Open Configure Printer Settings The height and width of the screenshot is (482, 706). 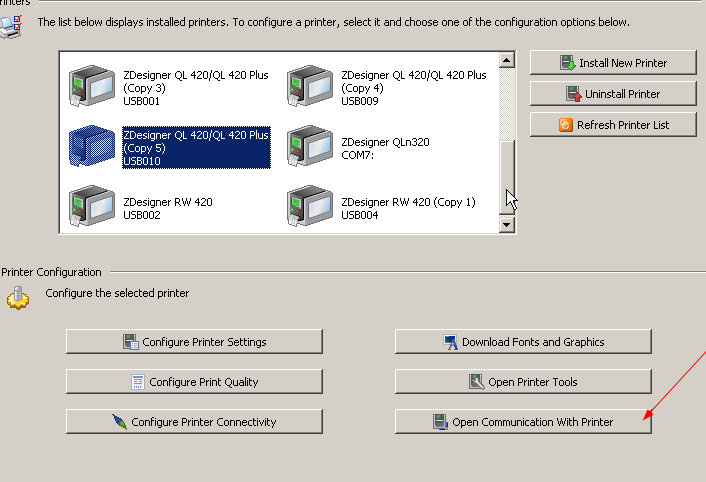pos(194,342)
